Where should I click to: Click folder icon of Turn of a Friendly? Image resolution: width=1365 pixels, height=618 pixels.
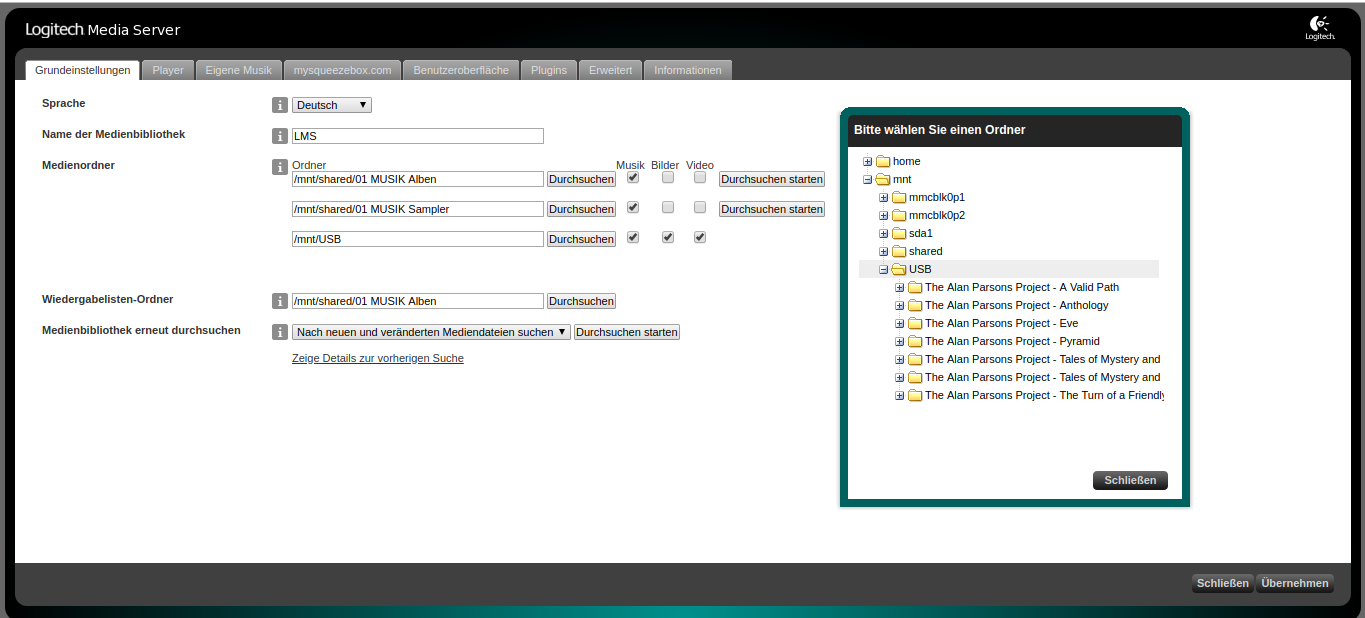915,395
